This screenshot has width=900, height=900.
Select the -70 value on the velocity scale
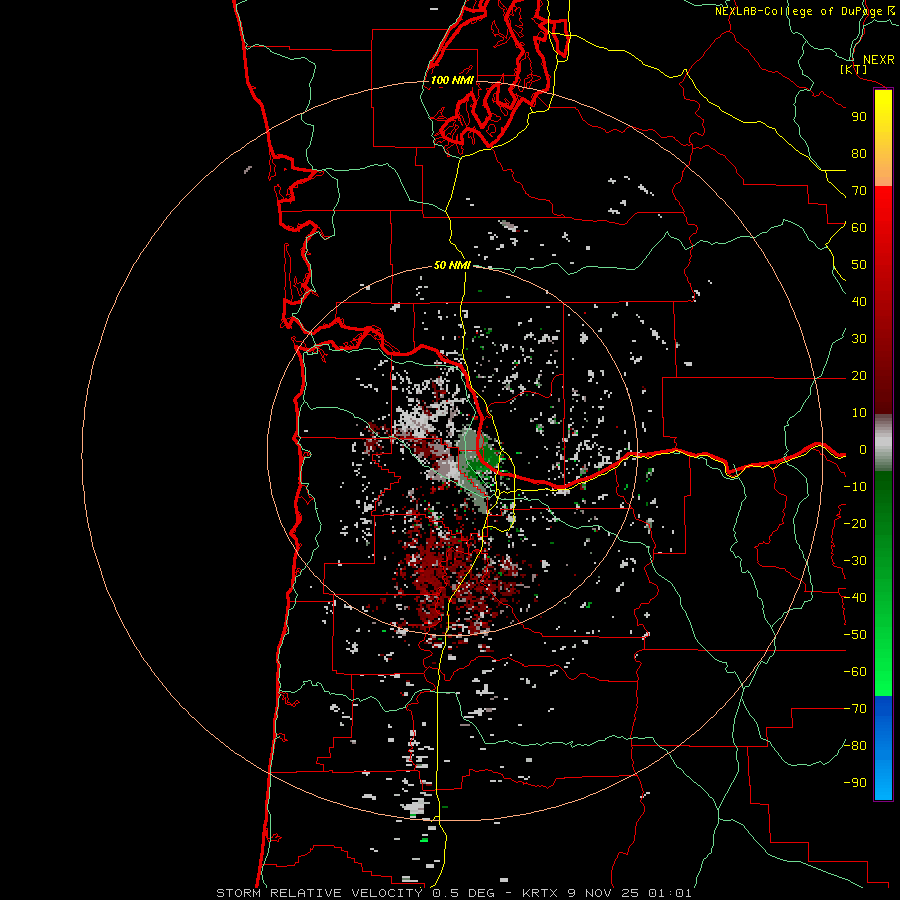tap(855, 709)
